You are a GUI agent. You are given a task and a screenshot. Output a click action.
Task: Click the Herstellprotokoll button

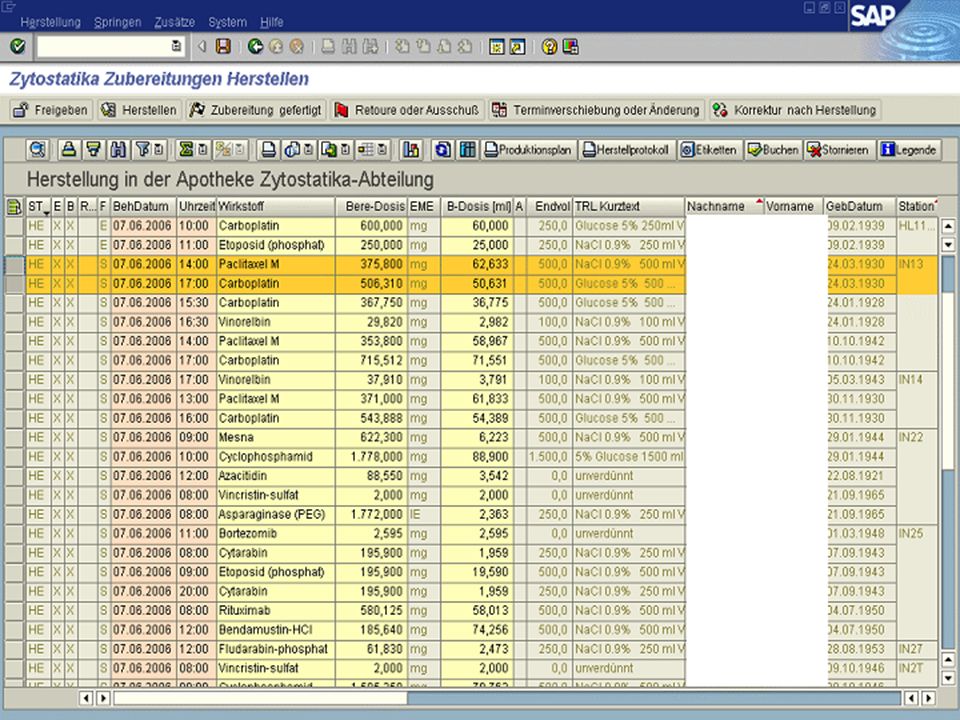coord(626,149)
